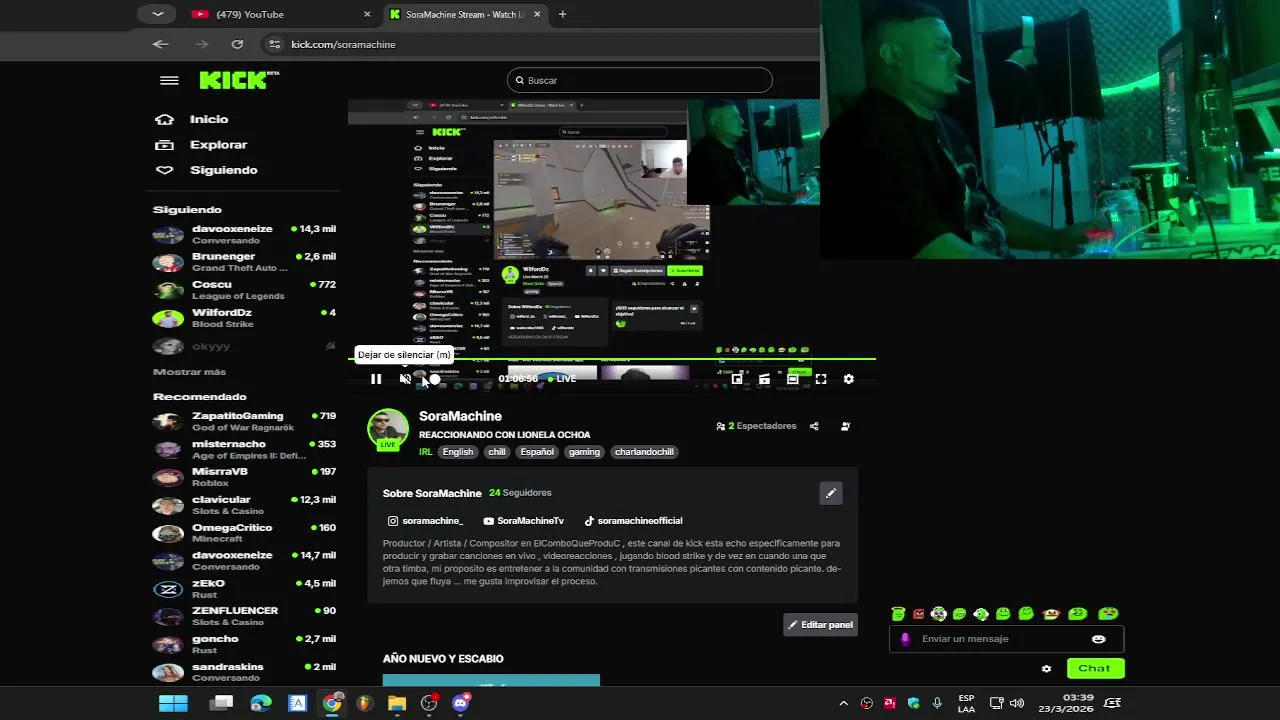Viewport: 1280px width, 720px height.
Task: Select the gaming tag
Action: pos(584,452)
